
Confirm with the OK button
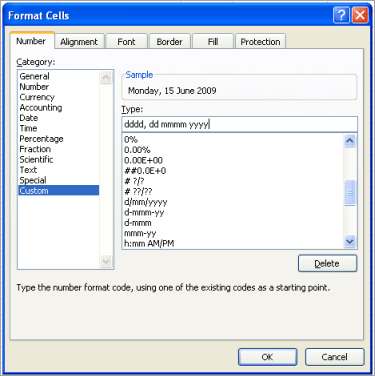(x=267, y=357)
